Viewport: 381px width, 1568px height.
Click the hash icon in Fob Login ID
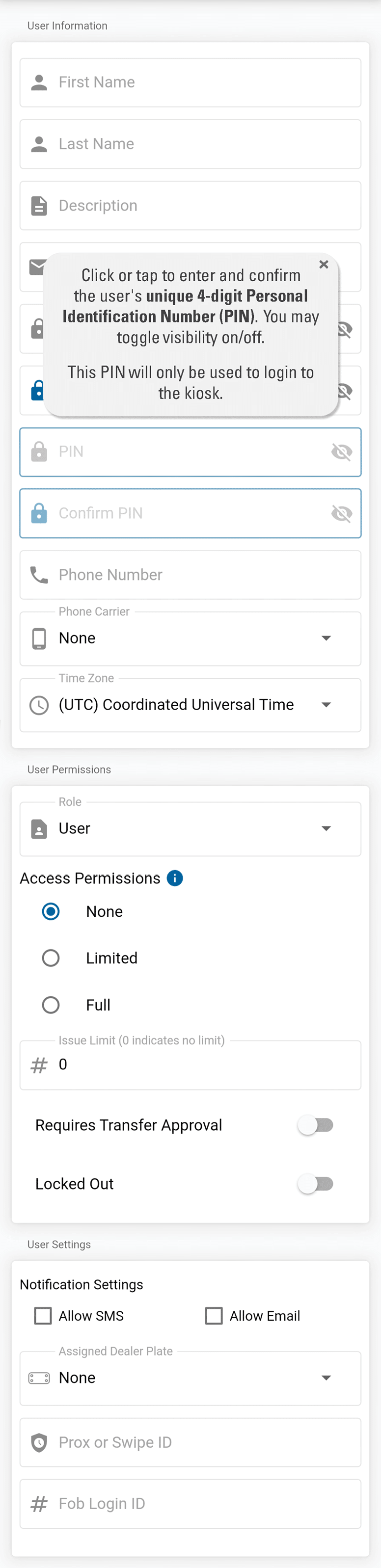pos(39,1504)
